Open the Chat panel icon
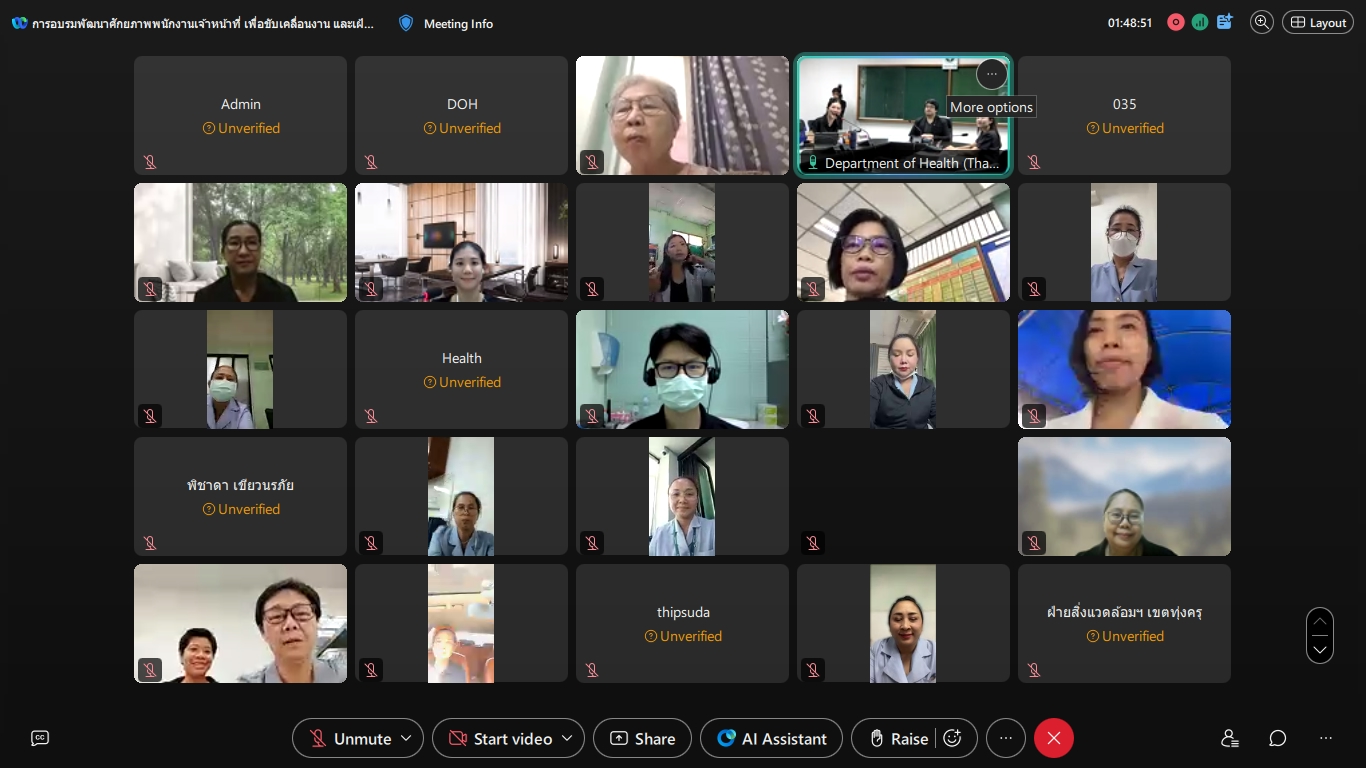1366x768 pixels. [1278, 738]
